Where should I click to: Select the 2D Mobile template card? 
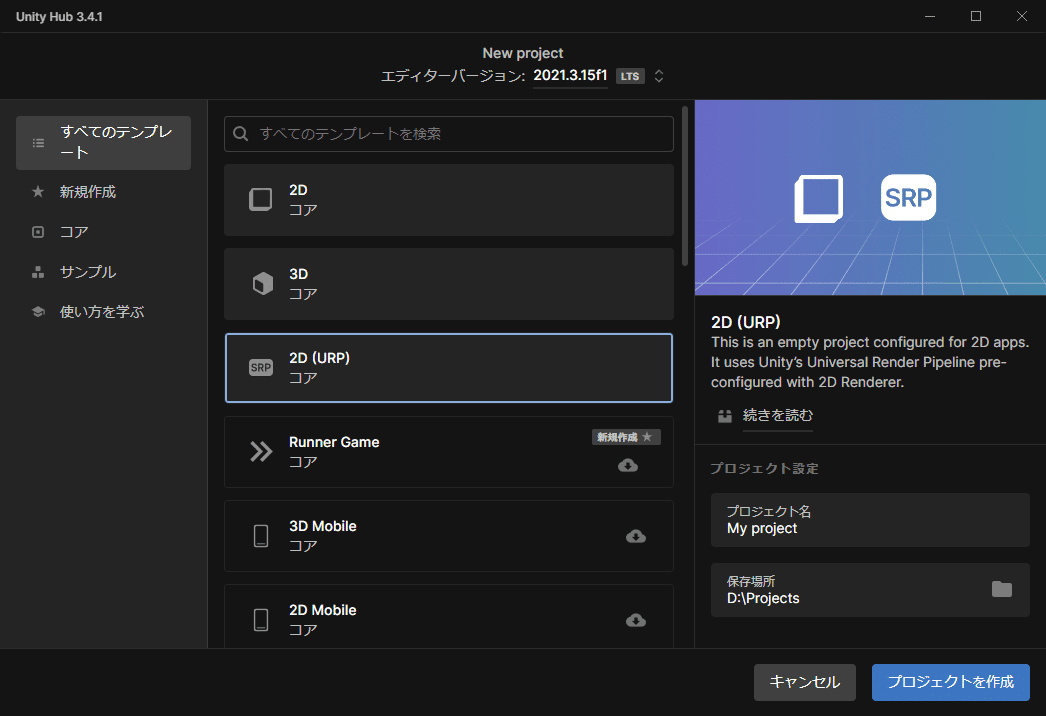point(449,617)
